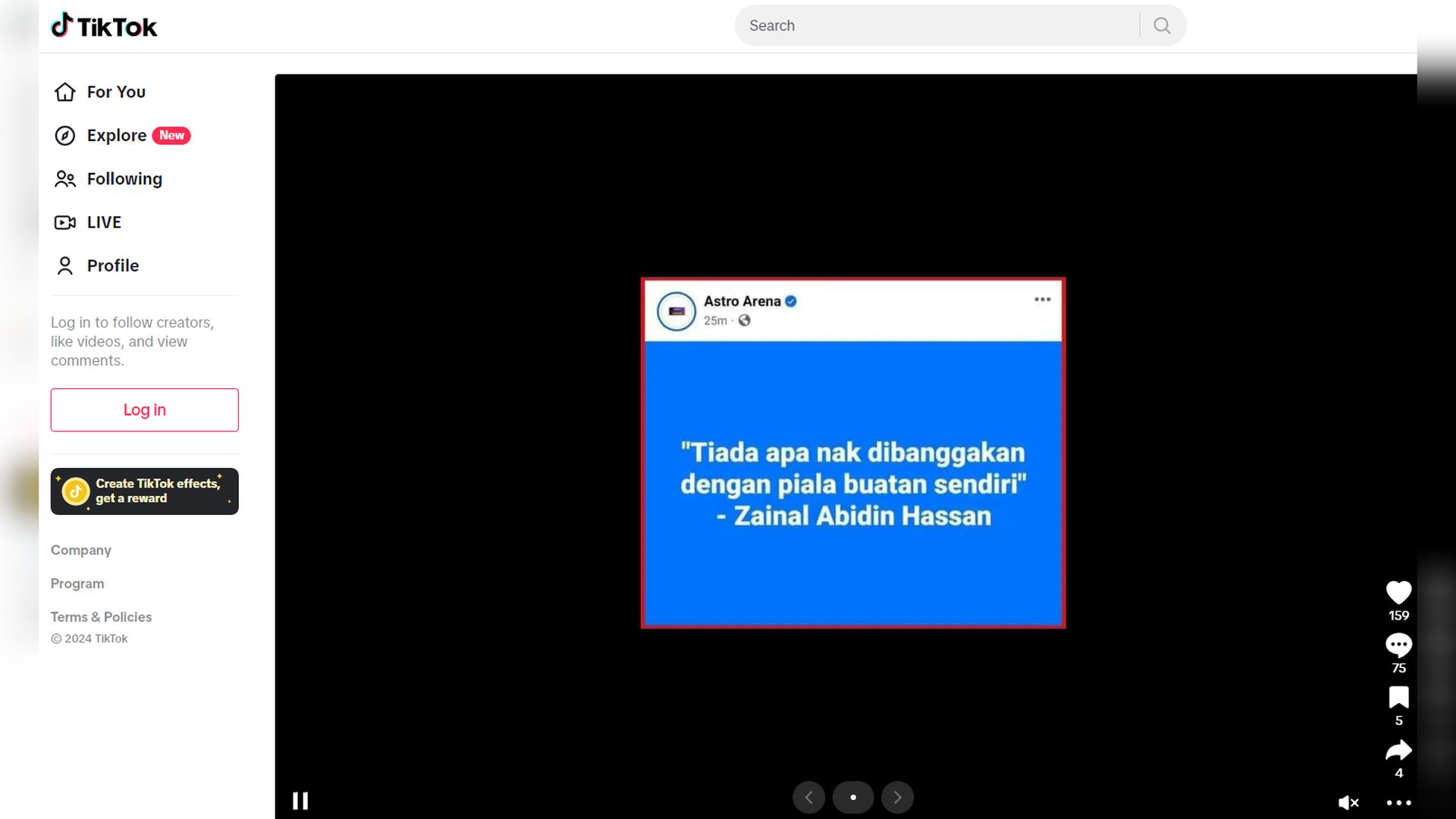This screenshot has width=1456, height=819.
Task: Open the comments section
Action: coord(1398,645)
